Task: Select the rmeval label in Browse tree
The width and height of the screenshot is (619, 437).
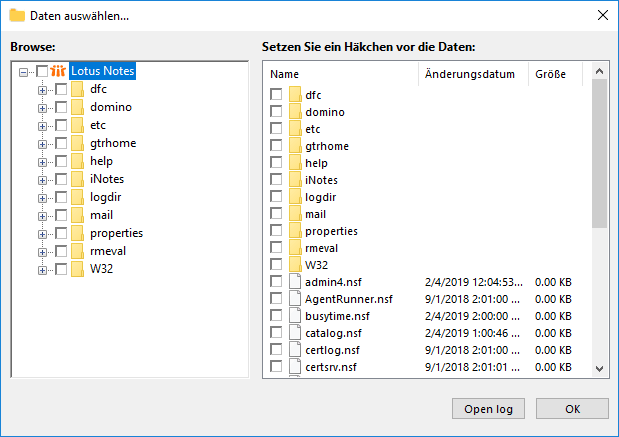Action: 108,251
